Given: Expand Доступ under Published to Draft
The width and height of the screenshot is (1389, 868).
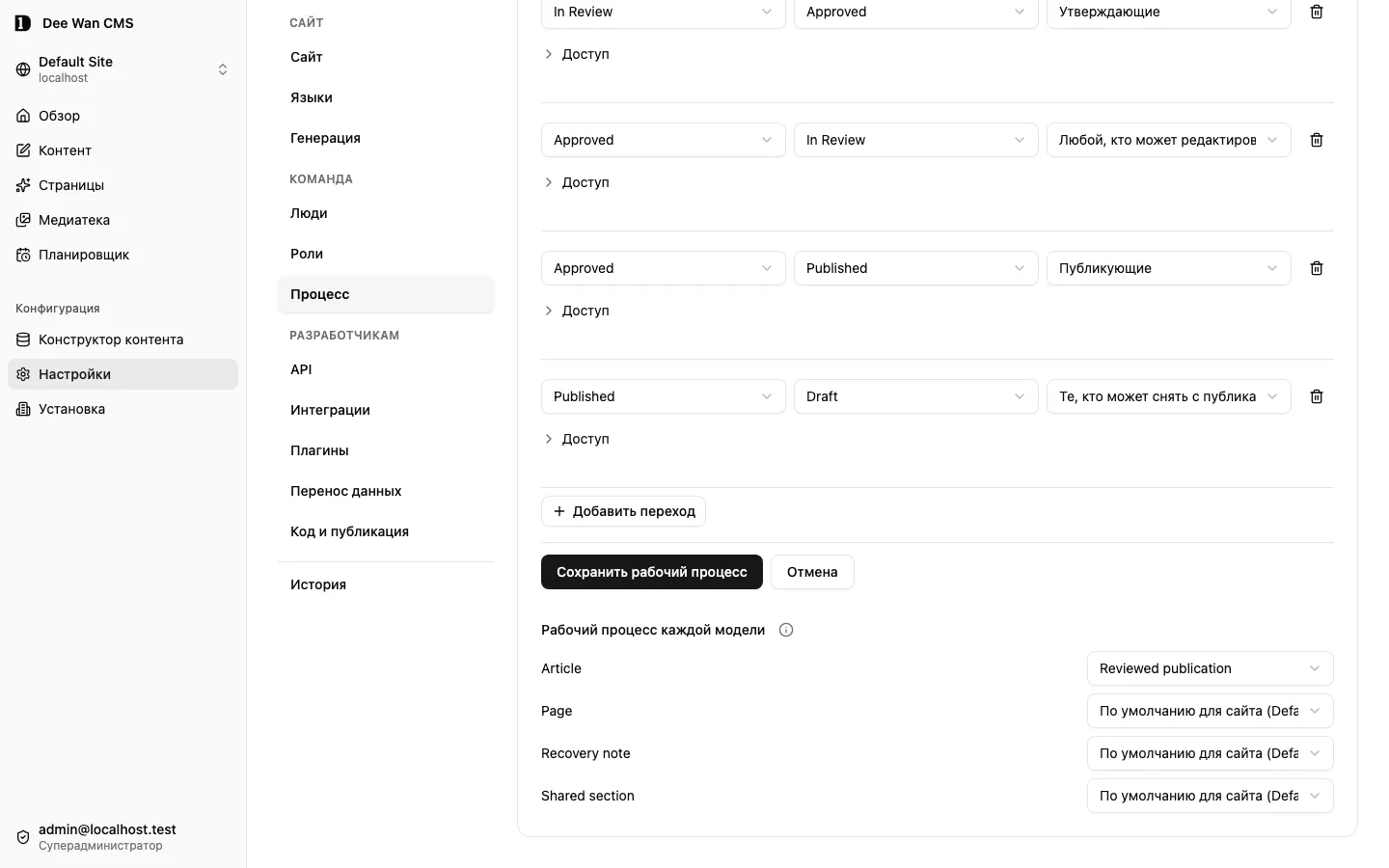Looking at the screenshot, I should (x=577, y=439).
